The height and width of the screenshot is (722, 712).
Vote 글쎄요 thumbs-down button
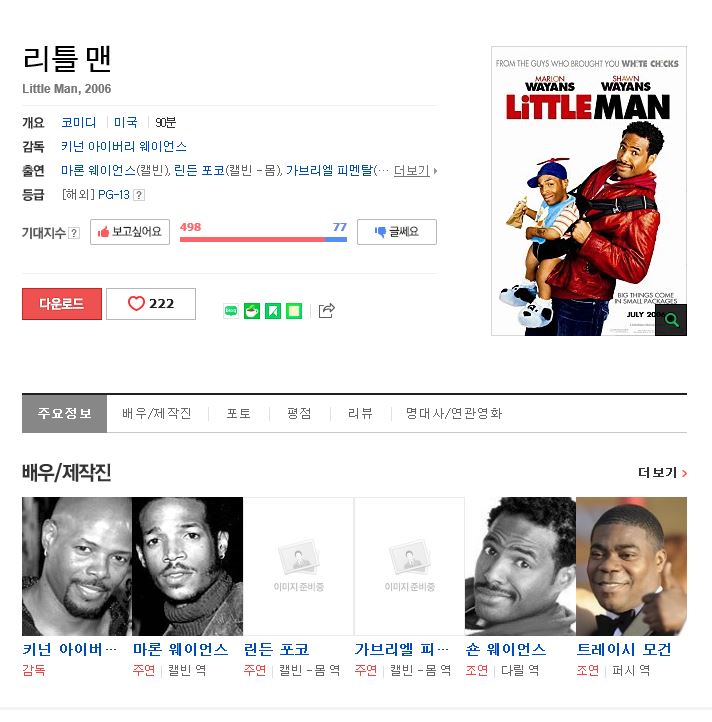(x=397, y=232)
